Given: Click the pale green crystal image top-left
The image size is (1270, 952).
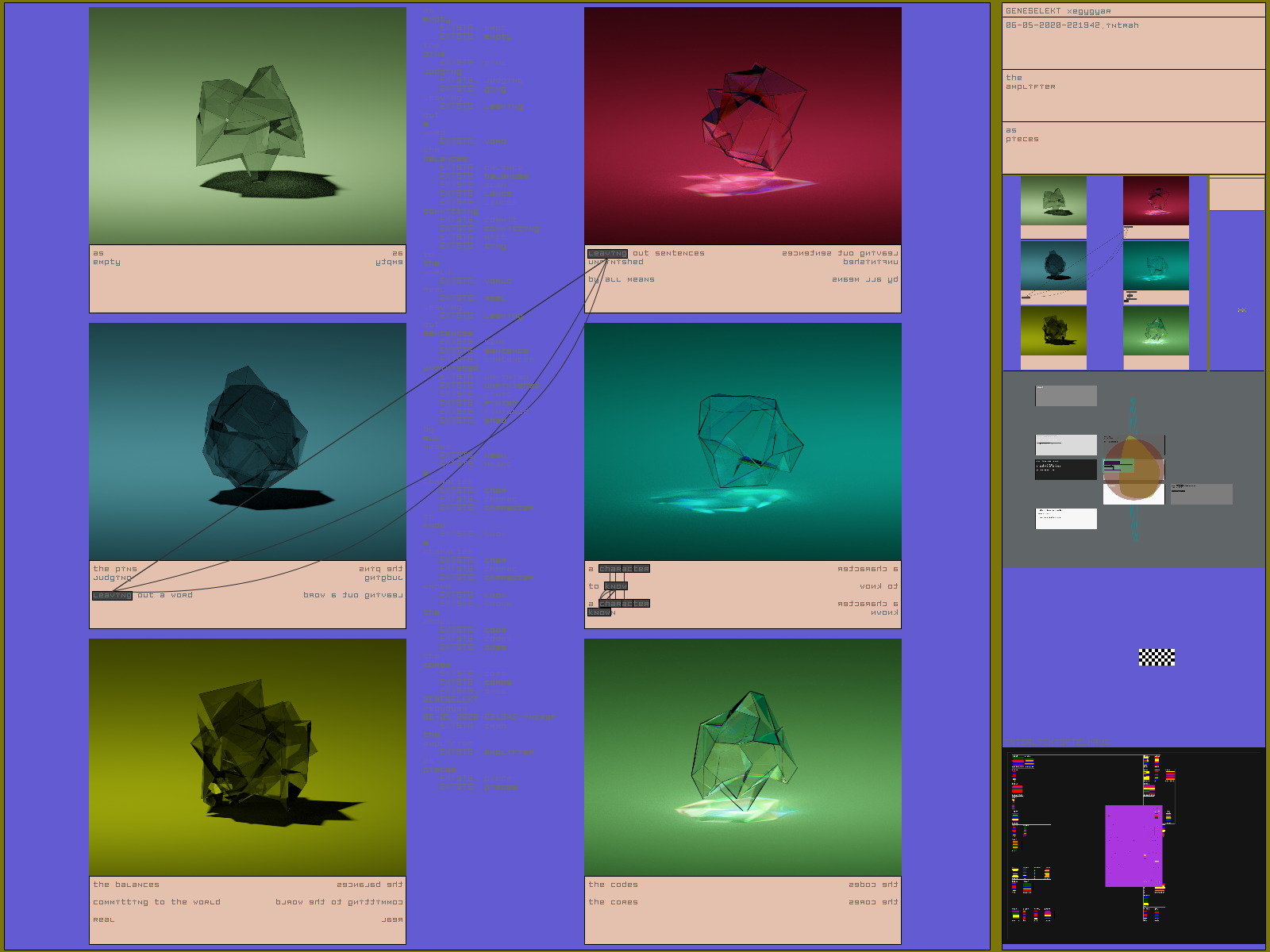Looking at the screenshot, I should (x=247, y=125).
